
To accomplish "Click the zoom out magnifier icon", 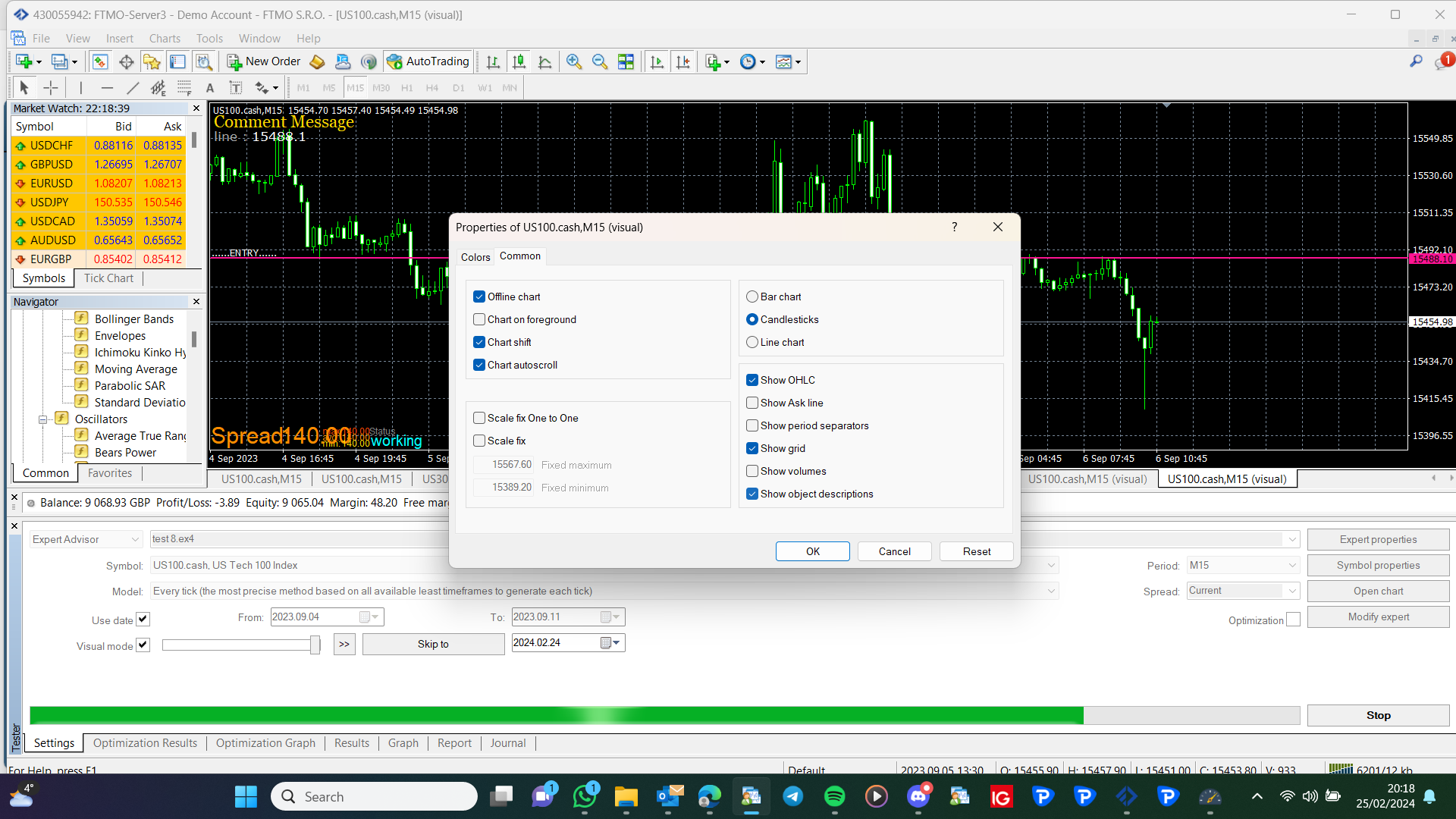I will pyautogui.click(x=600, y=61).
